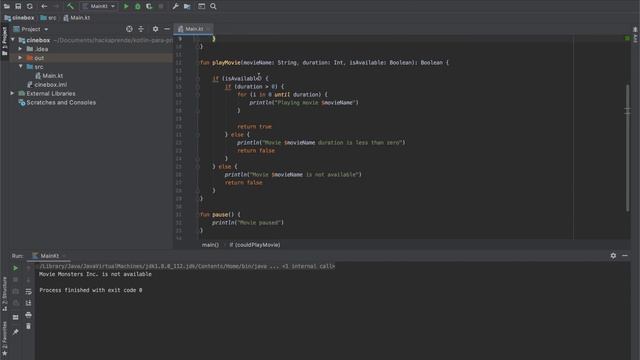Clear console with trash icon

coord(28,326)
